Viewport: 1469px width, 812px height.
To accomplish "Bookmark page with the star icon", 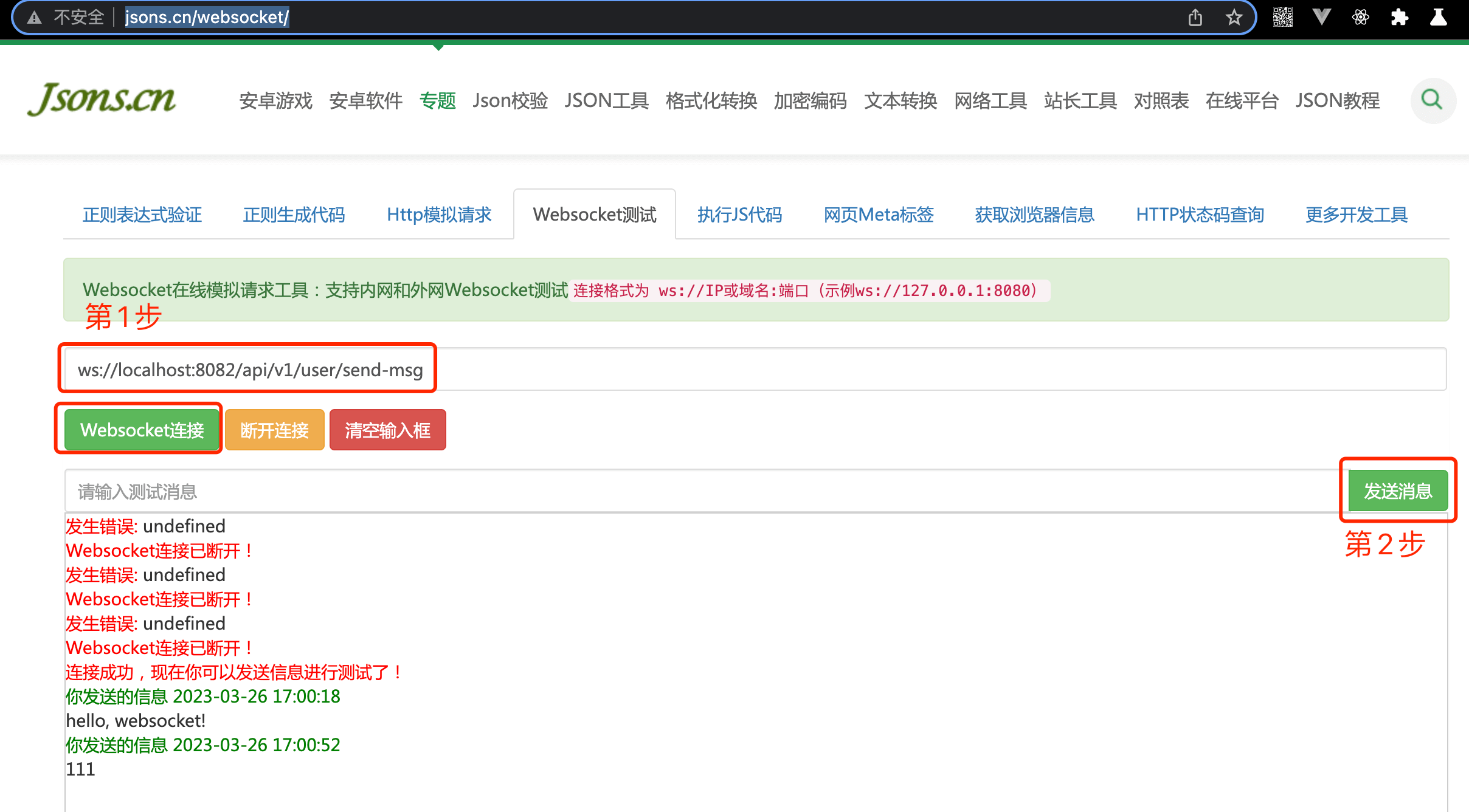I will [1234, 18].
